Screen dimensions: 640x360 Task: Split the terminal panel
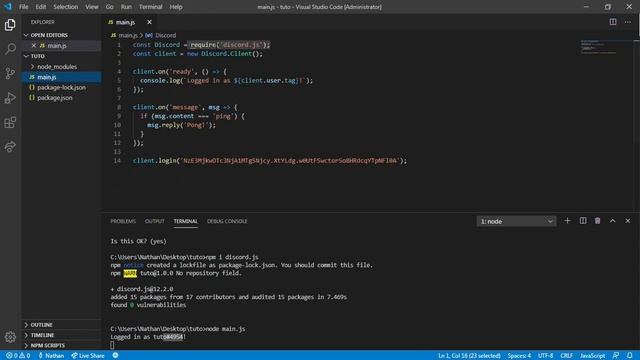[583, 221]
